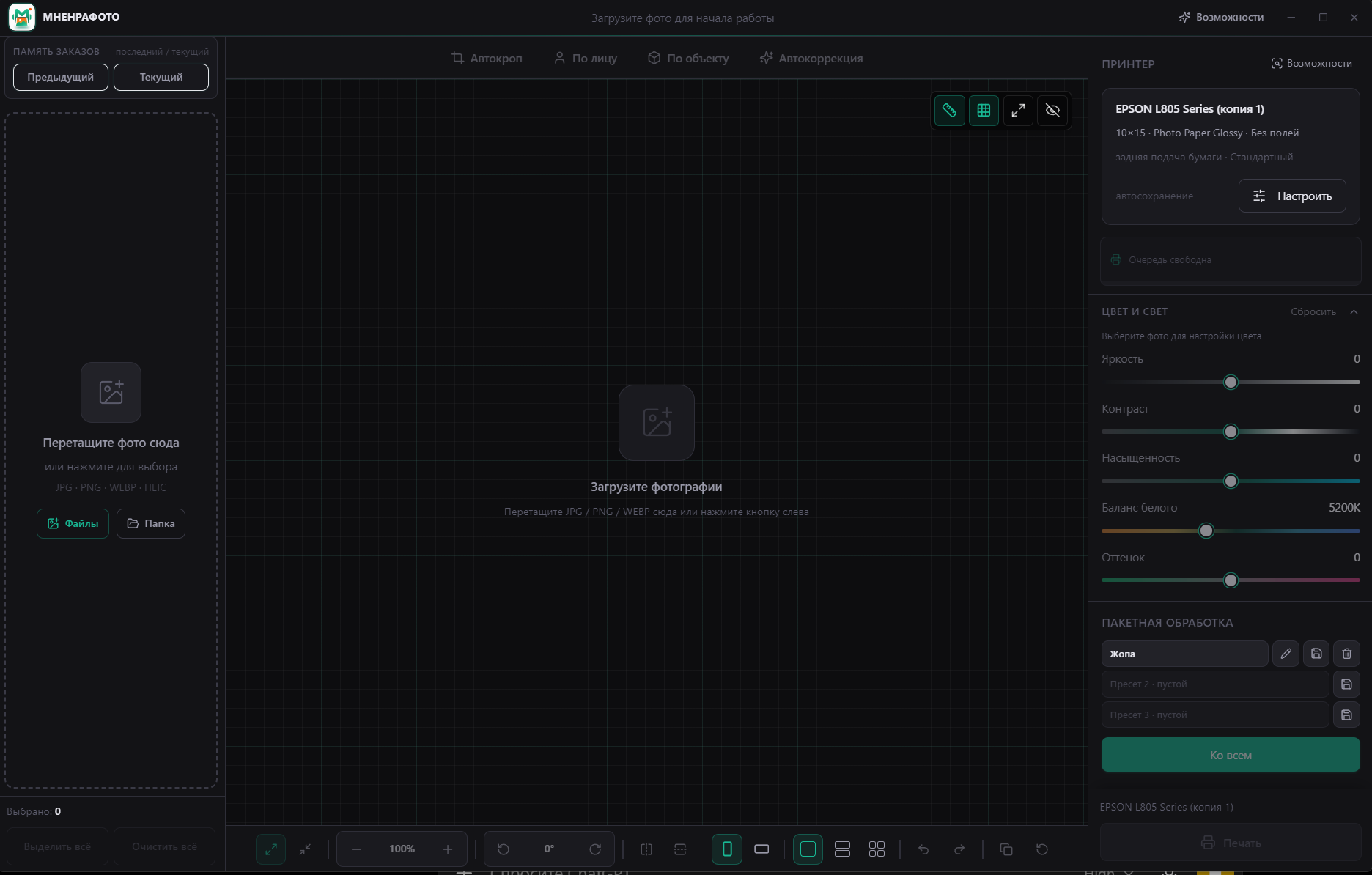Click the Насыщенность slider handle
The image size is (1372, 875).
pyautogui.click(x=1231, y=481)
